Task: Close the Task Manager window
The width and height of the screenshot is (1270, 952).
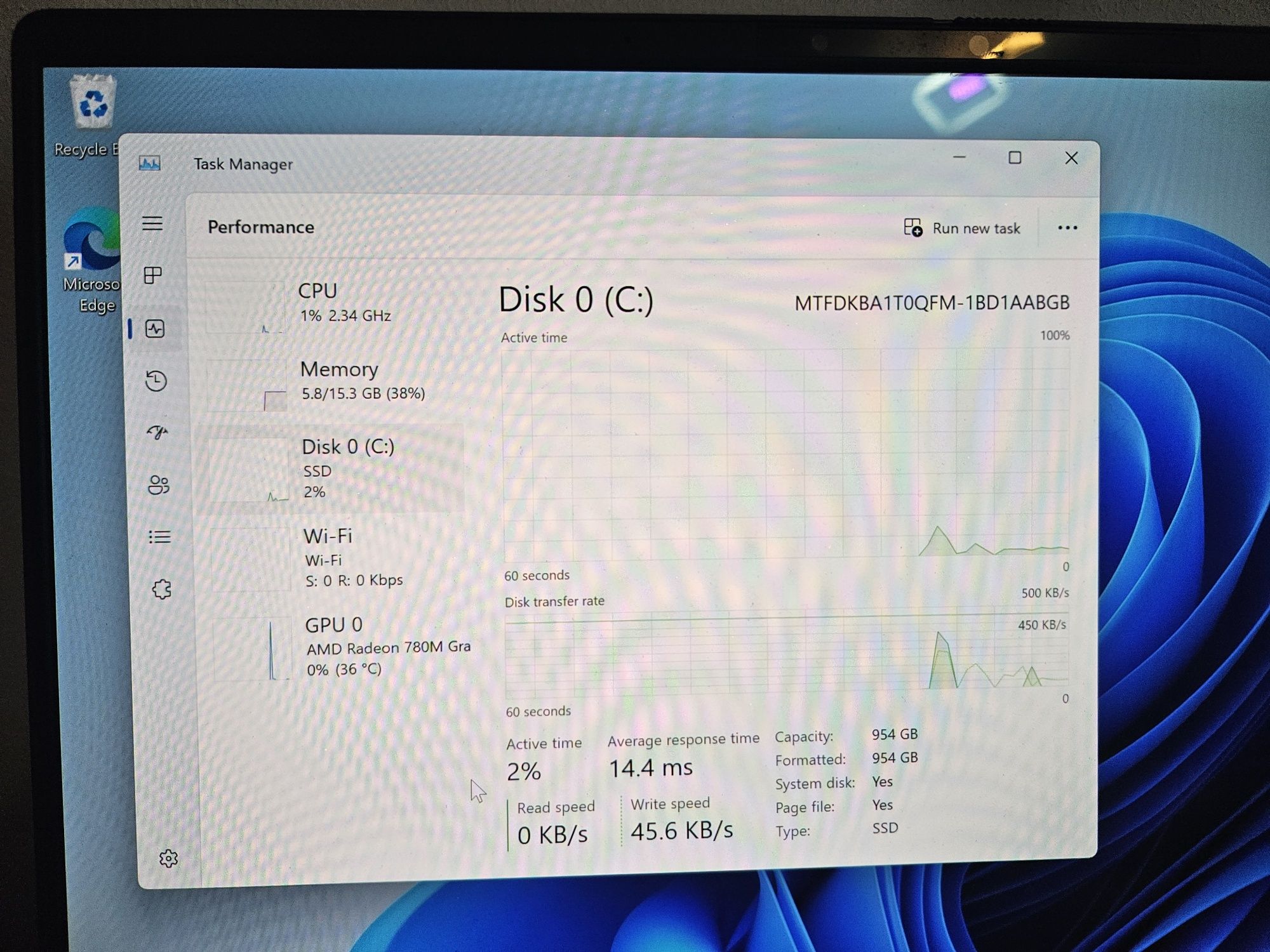Action: pyautogui.click(x=1071, y=158)
